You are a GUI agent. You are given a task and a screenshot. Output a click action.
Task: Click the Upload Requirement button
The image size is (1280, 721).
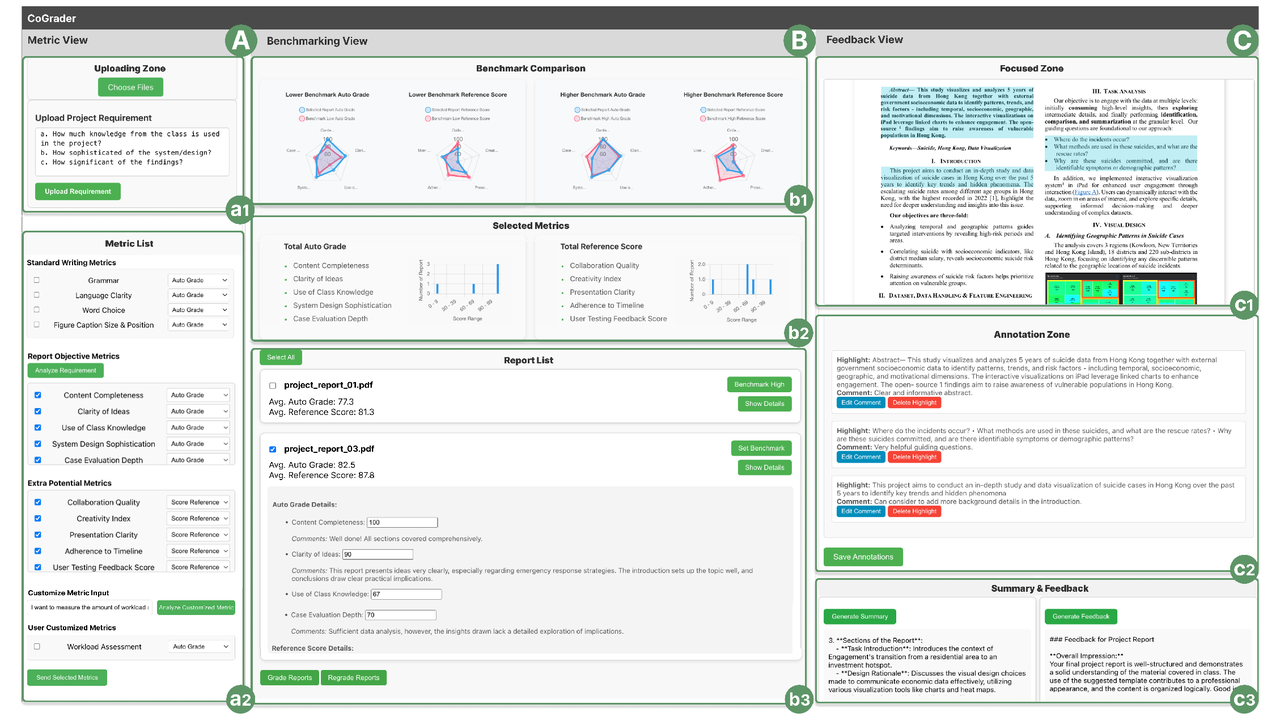click(x=78, y=191)
